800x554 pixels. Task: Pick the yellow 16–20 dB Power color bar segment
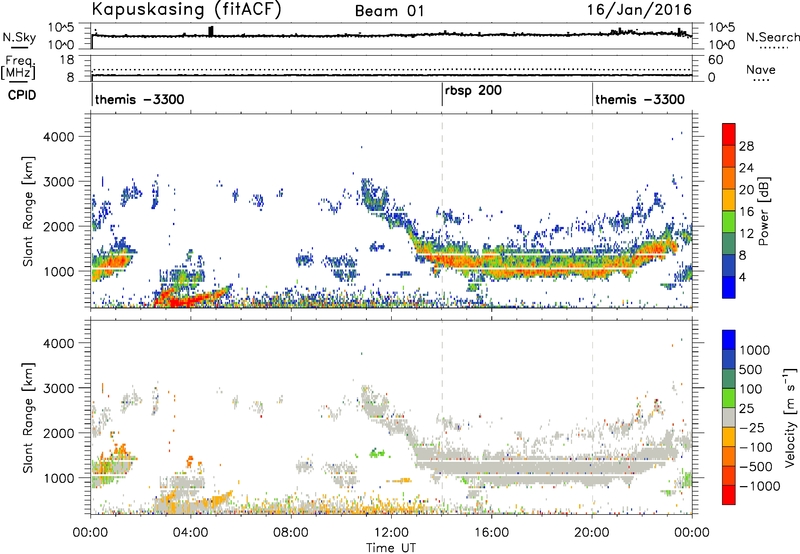(729, 200)
